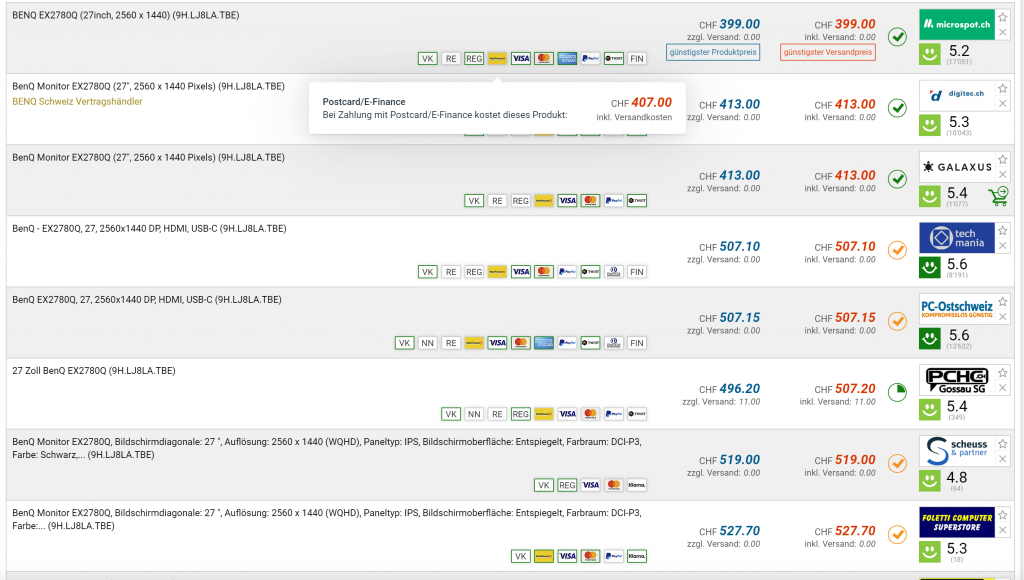Click the PayPal icon in PCHC Gossau row
The width and height of the screenshot is (1024, 580).
click(x=614, y=414)
